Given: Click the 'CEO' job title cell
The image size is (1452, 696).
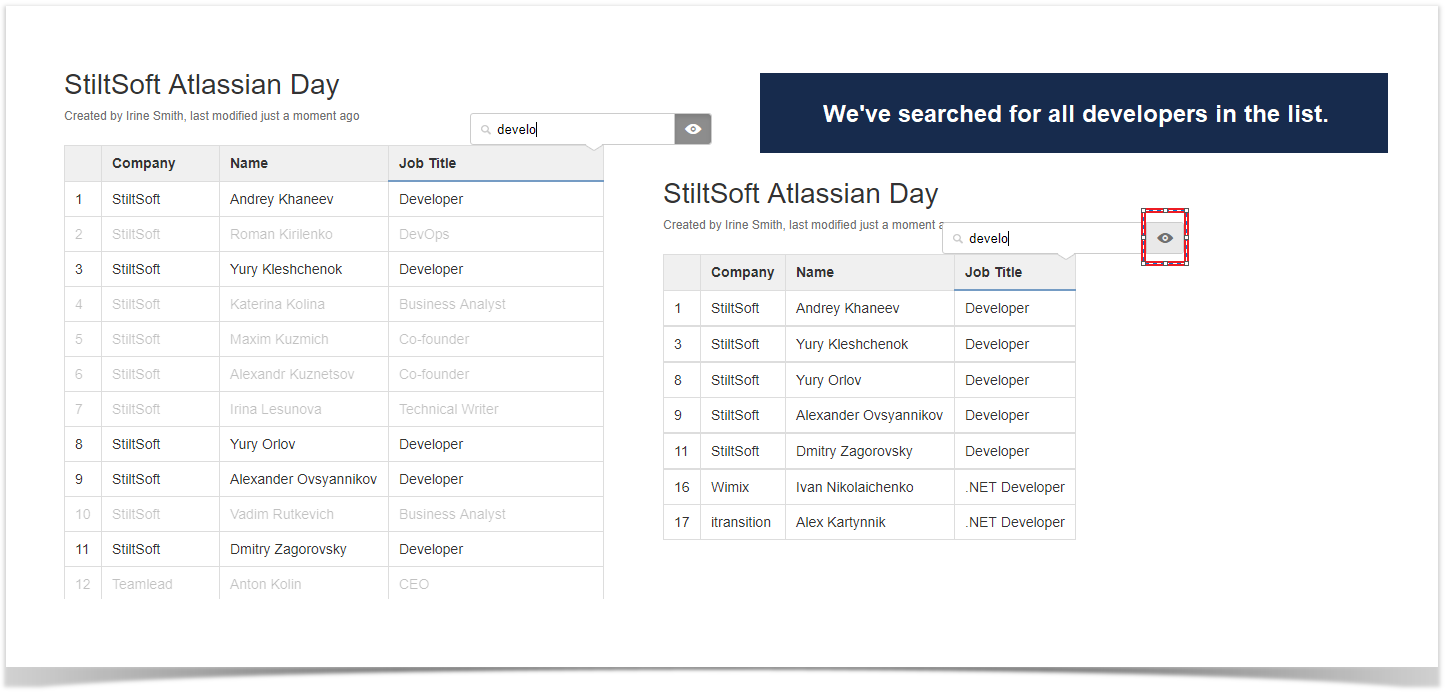Looking at the screenshot, I should point(496,583).
